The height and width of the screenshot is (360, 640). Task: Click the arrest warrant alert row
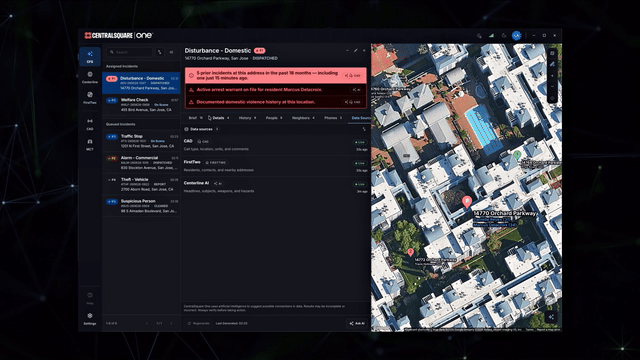pos(276,90)
